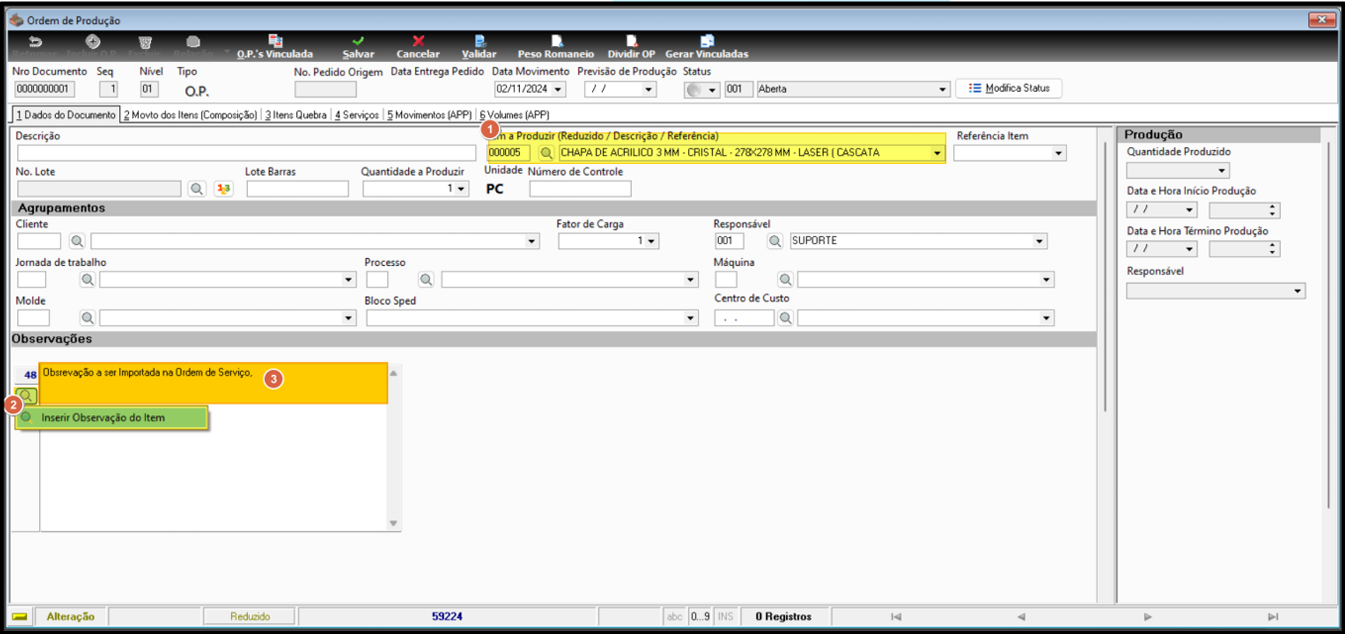Open the Previsão de Produção date dropdown
The width and height of the screenshot is (1345, 634).
pos(648,90)
